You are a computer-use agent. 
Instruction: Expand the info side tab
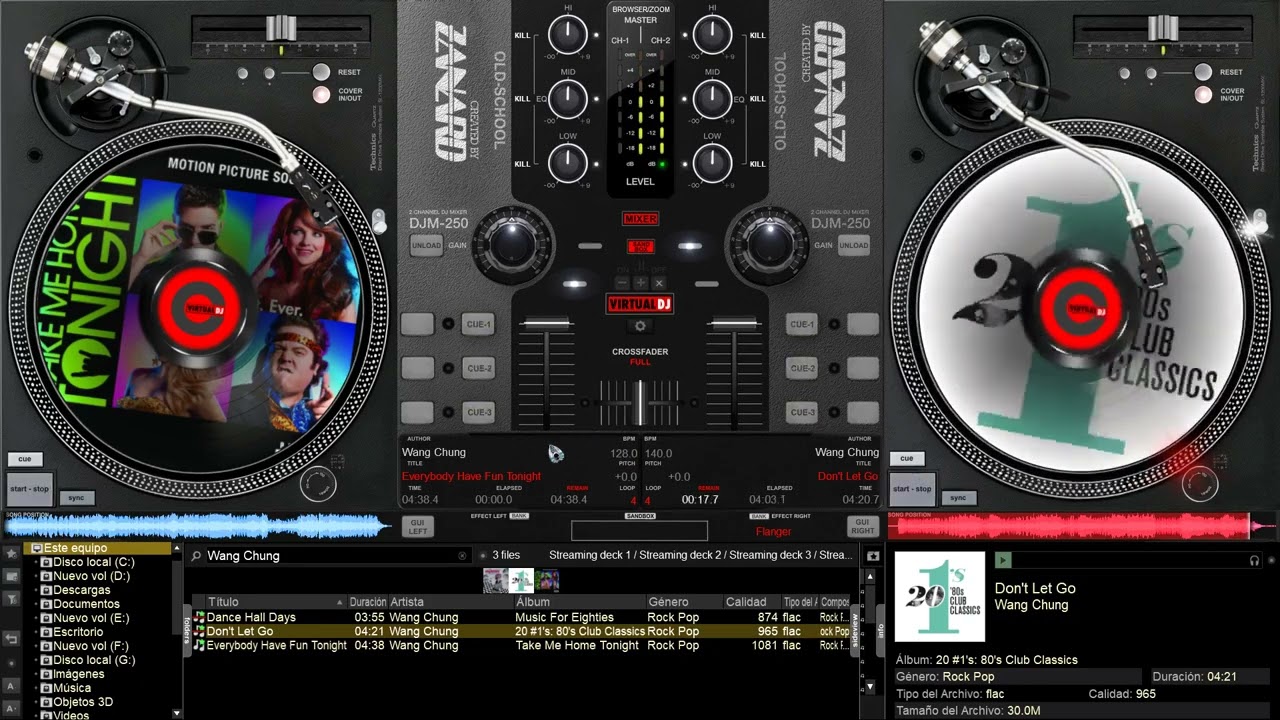pos(882,630)
